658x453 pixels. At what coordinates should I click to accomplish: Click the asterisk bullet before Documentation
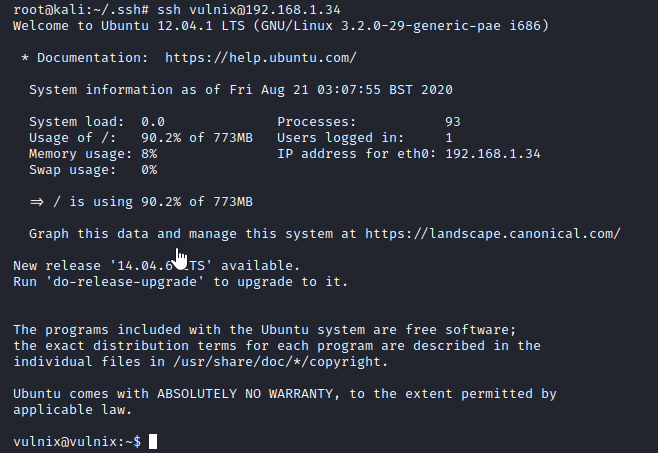click(x=25, y=58)
